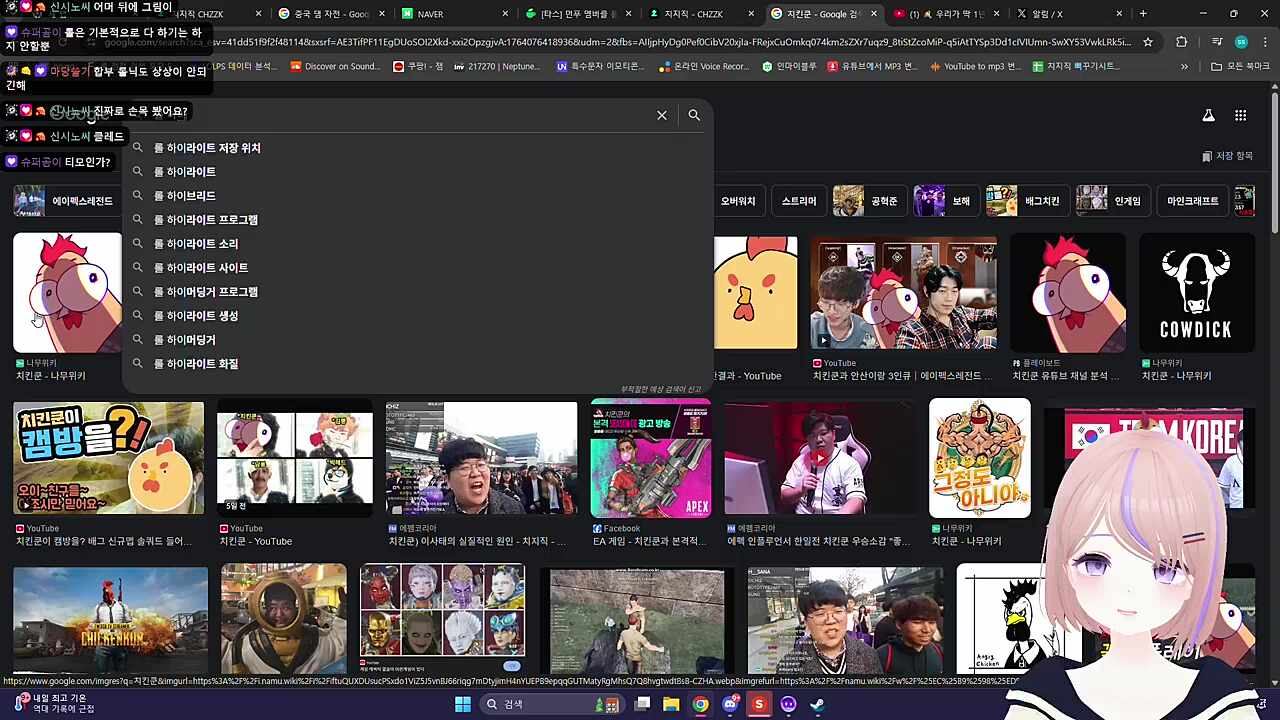Click the search magnifier in the search box

tap(694, 115)
